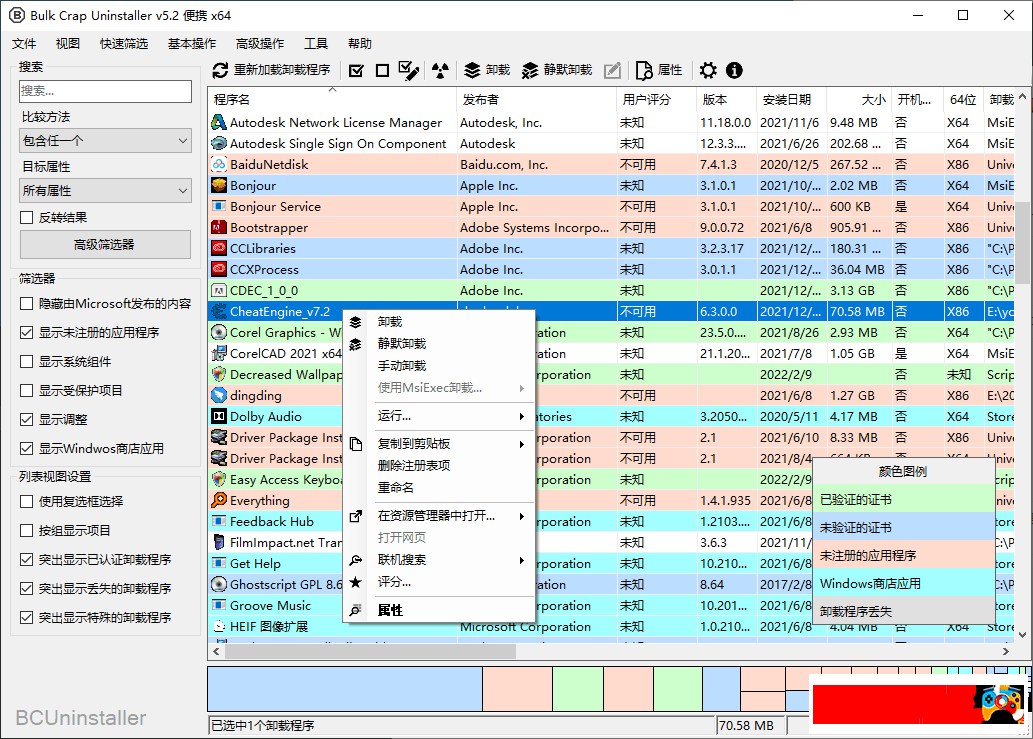Click the Ghostscript GPL row icon

coord(219,584)
